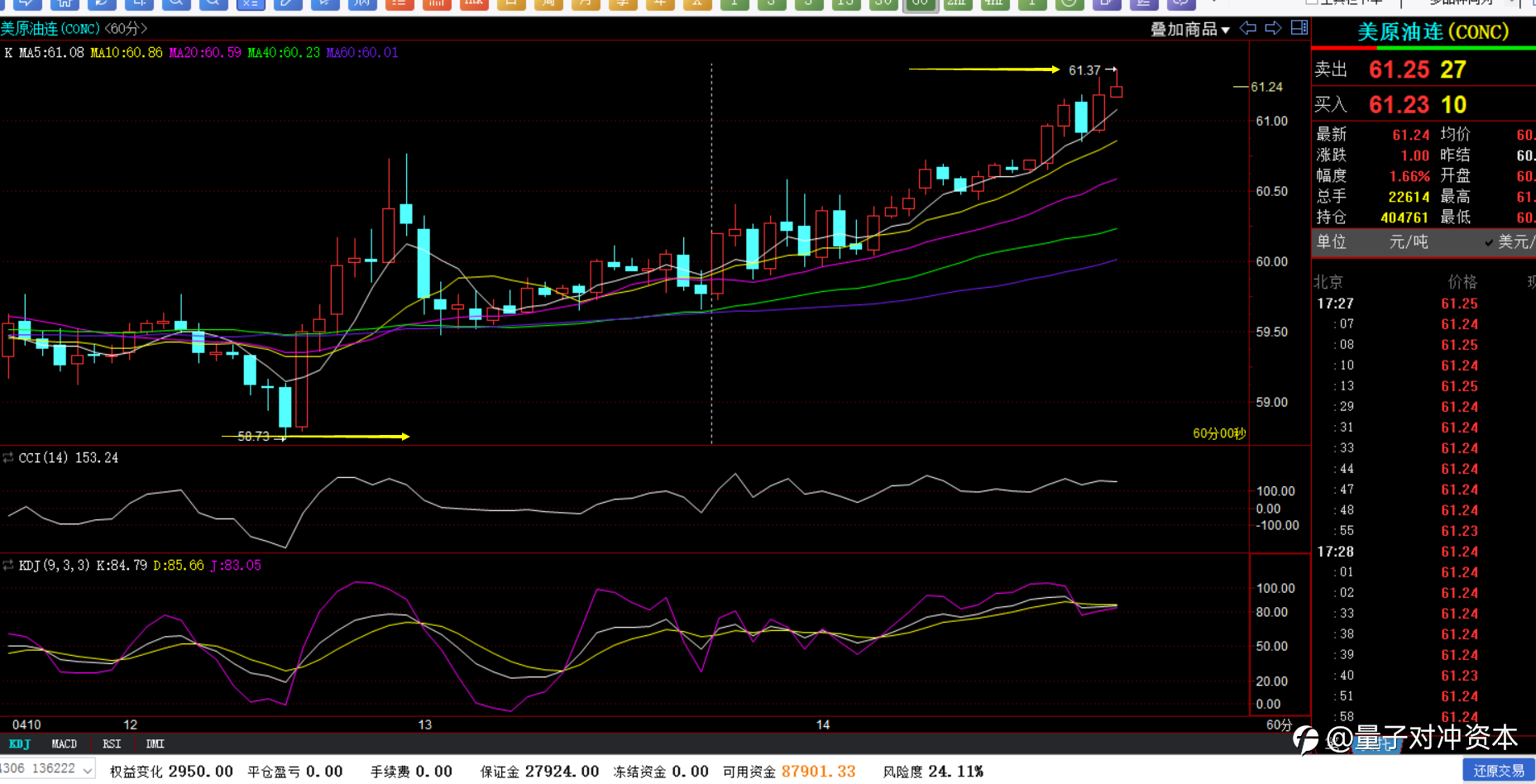This screenshot has height=784, width=1536.
Task: Select the 元/吨 unit option
Action: point(1409,242)
